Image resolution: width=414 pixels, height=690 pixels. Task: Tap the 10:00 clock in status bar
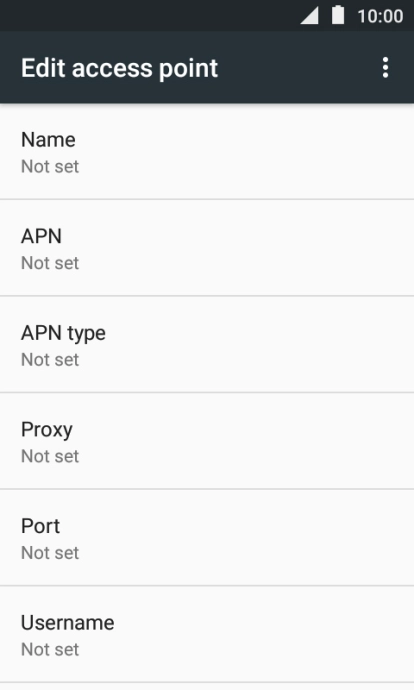click(x=380, y=16)
